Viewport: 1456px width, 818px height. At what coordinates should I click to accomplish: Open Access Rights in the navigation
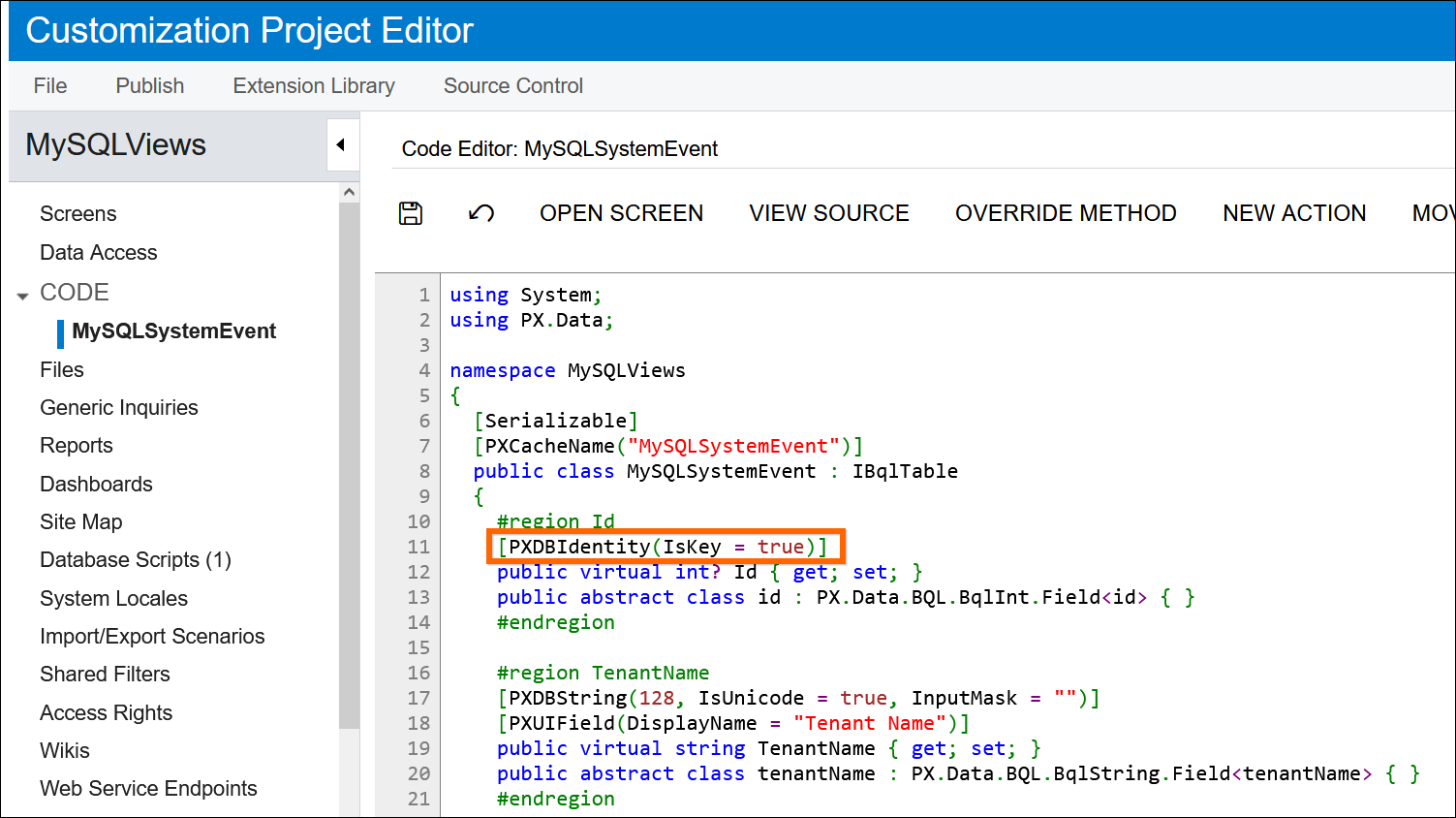(107, 712)
